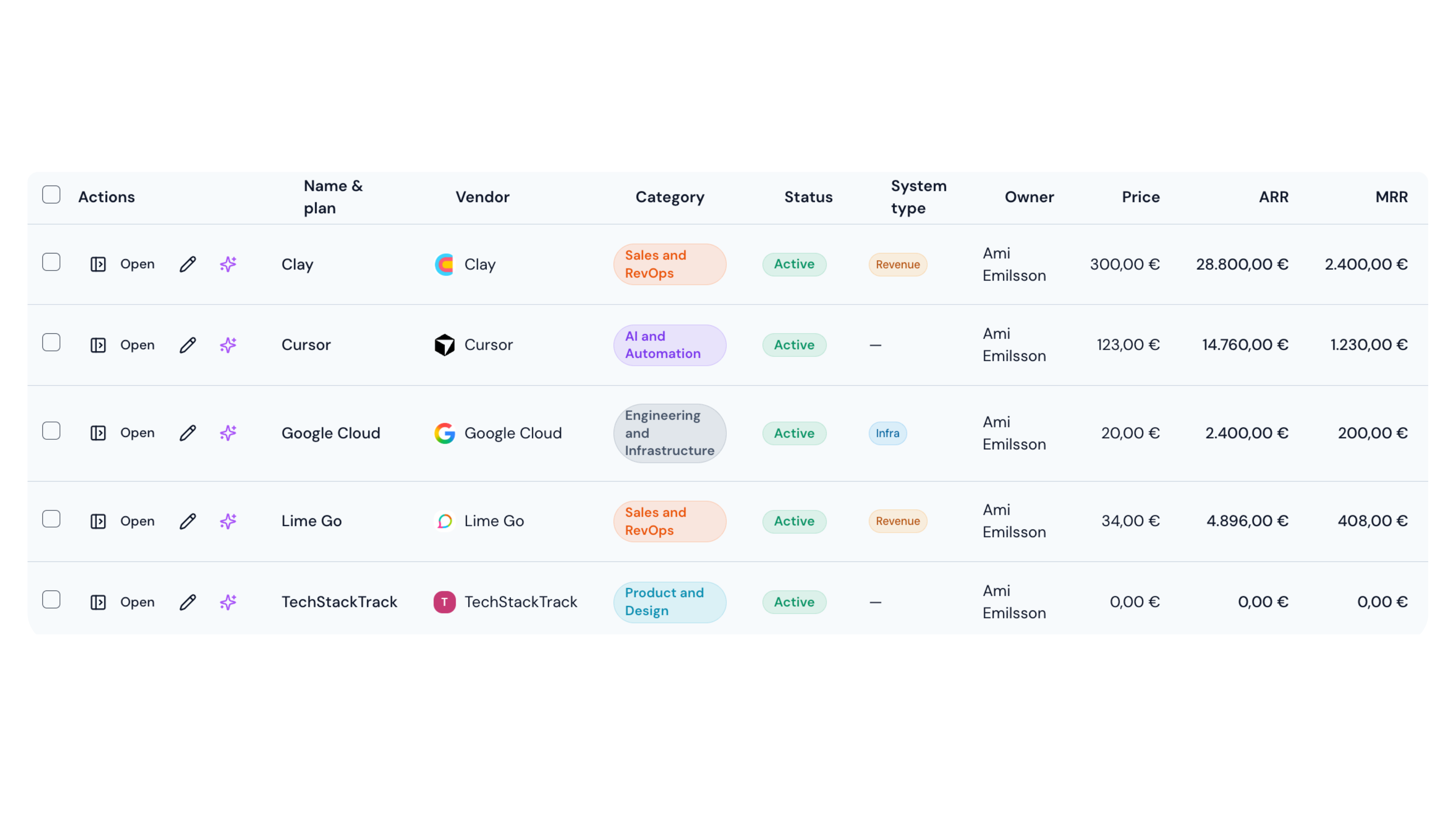Tick the checkbox for Google Cloud
This screenshot has width=1456, height=819.
click(51, 431)
